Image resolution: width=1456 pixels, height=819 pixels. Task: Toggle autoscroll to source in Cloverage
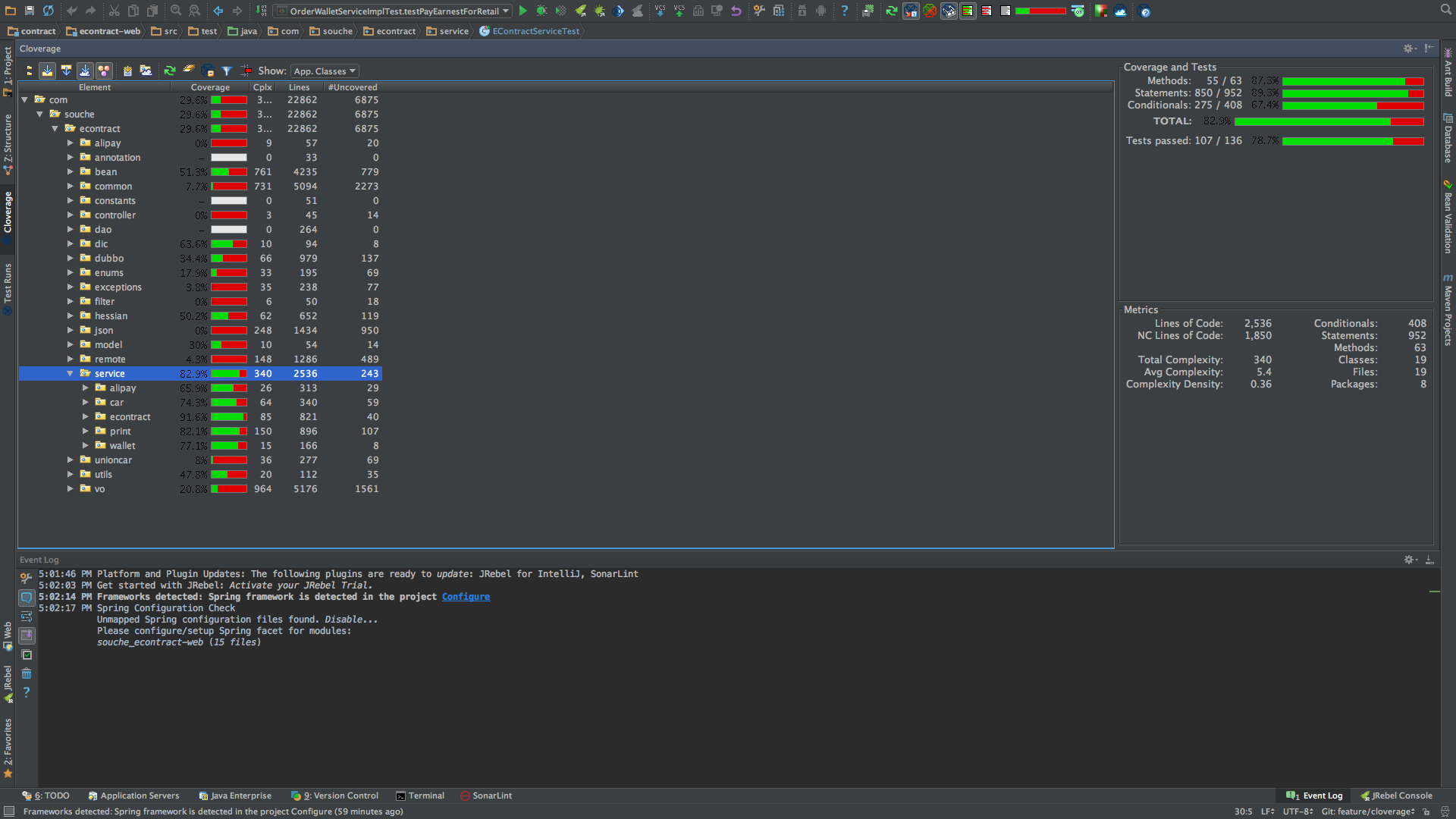pos(47,71)
